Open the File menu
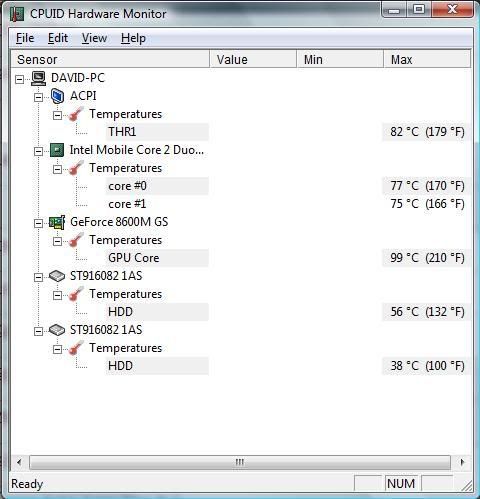This screenshot has height=499, width=480. coord(25,38)
